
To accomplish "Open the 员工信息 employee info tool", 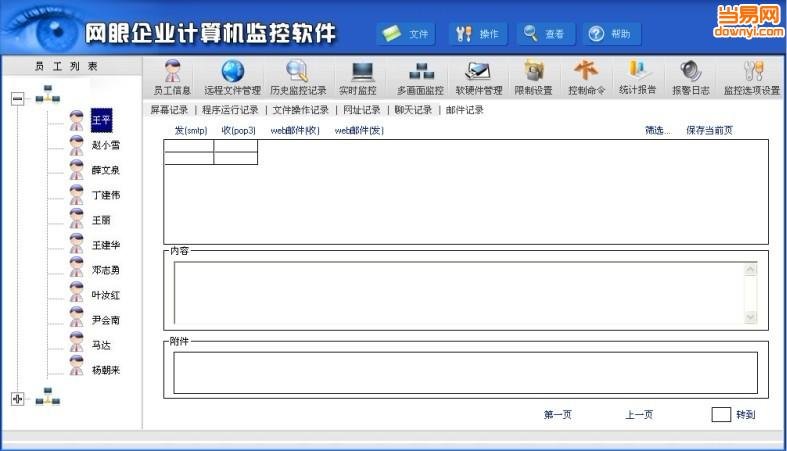I will tap(172, 77).
